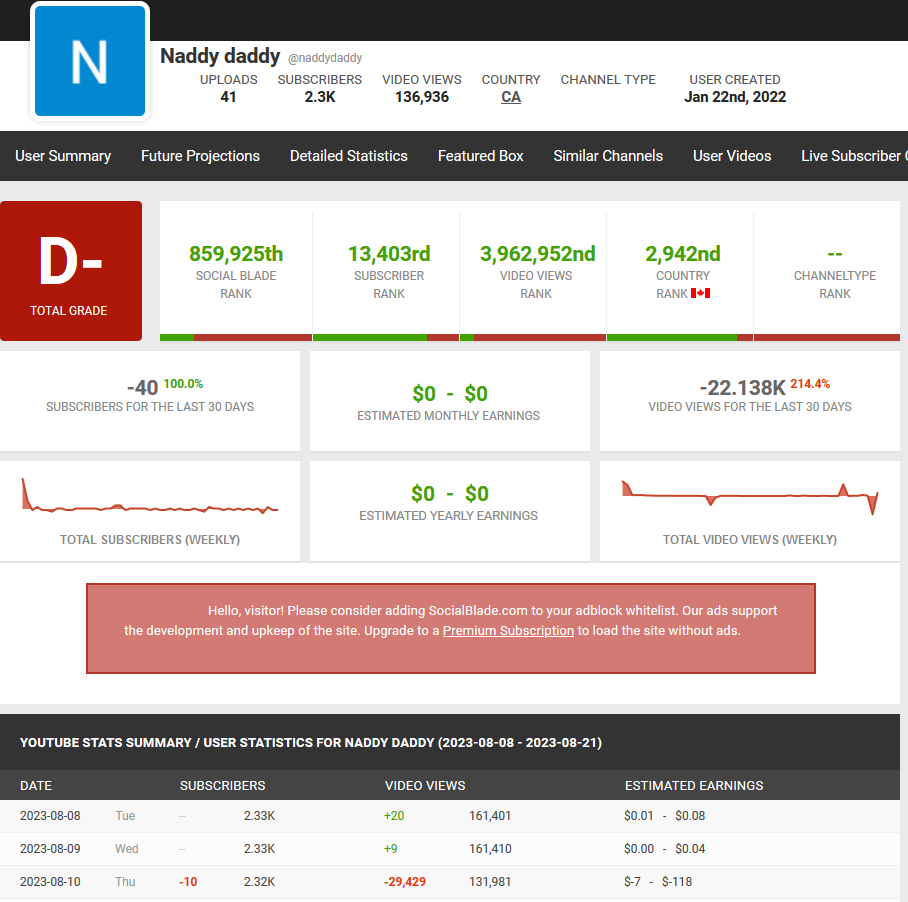Click the Canada flag beside Country Rank
The image size is (908, 902).
tap(700, 293)
